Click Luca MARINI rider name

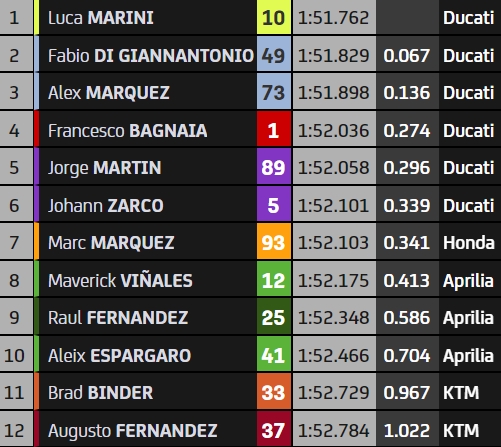pos(101,18)
